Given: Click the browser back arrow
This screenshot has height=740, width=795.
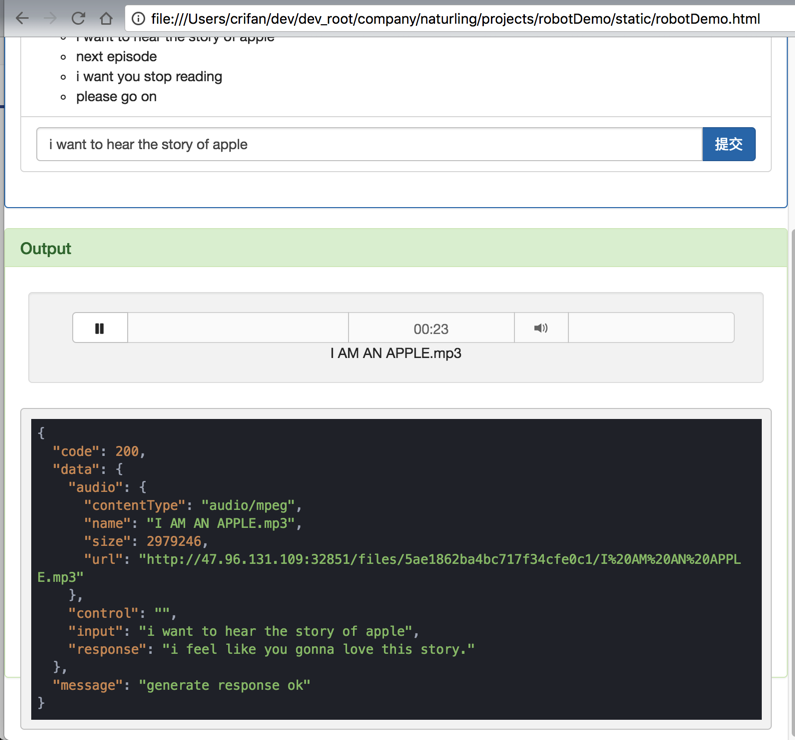Looking at the screenshot, I should (22, 18).
